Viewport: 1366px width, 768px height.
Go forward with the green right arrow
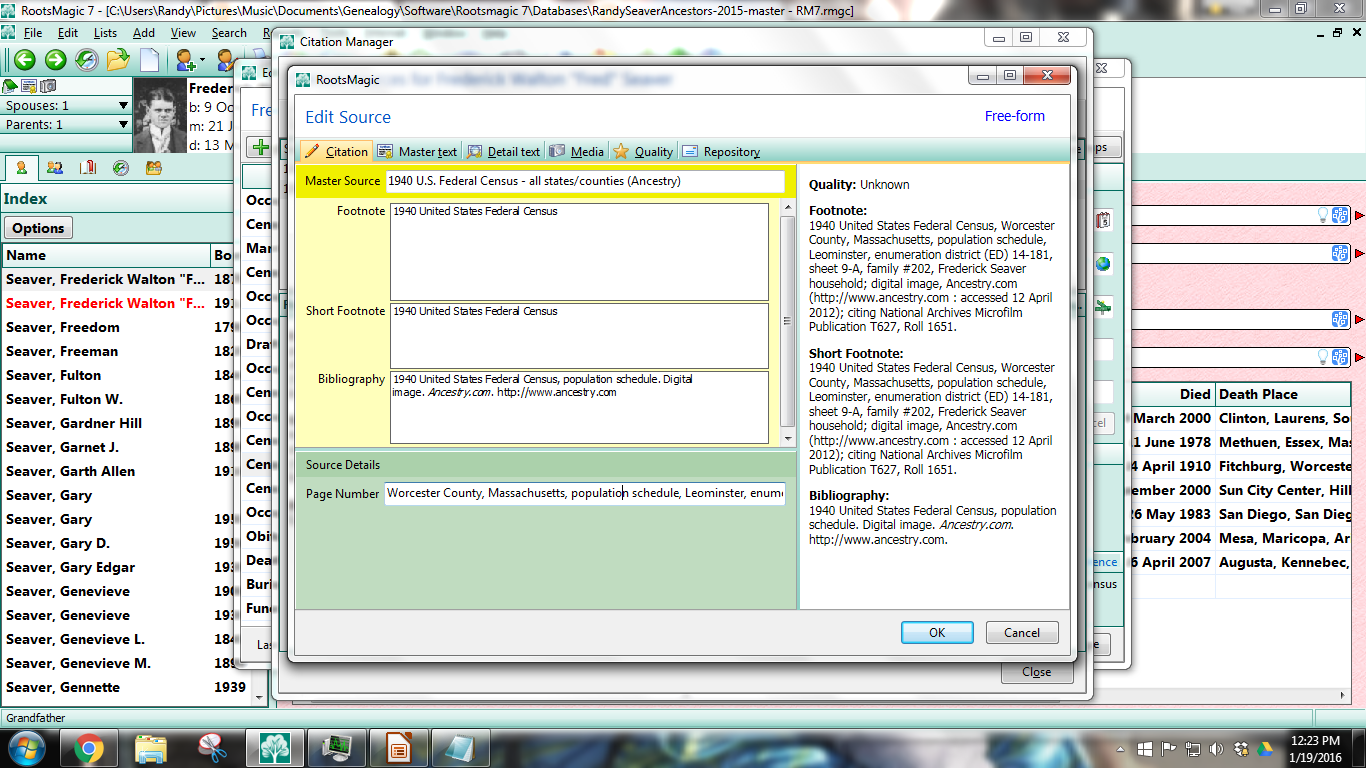[55, 60]
